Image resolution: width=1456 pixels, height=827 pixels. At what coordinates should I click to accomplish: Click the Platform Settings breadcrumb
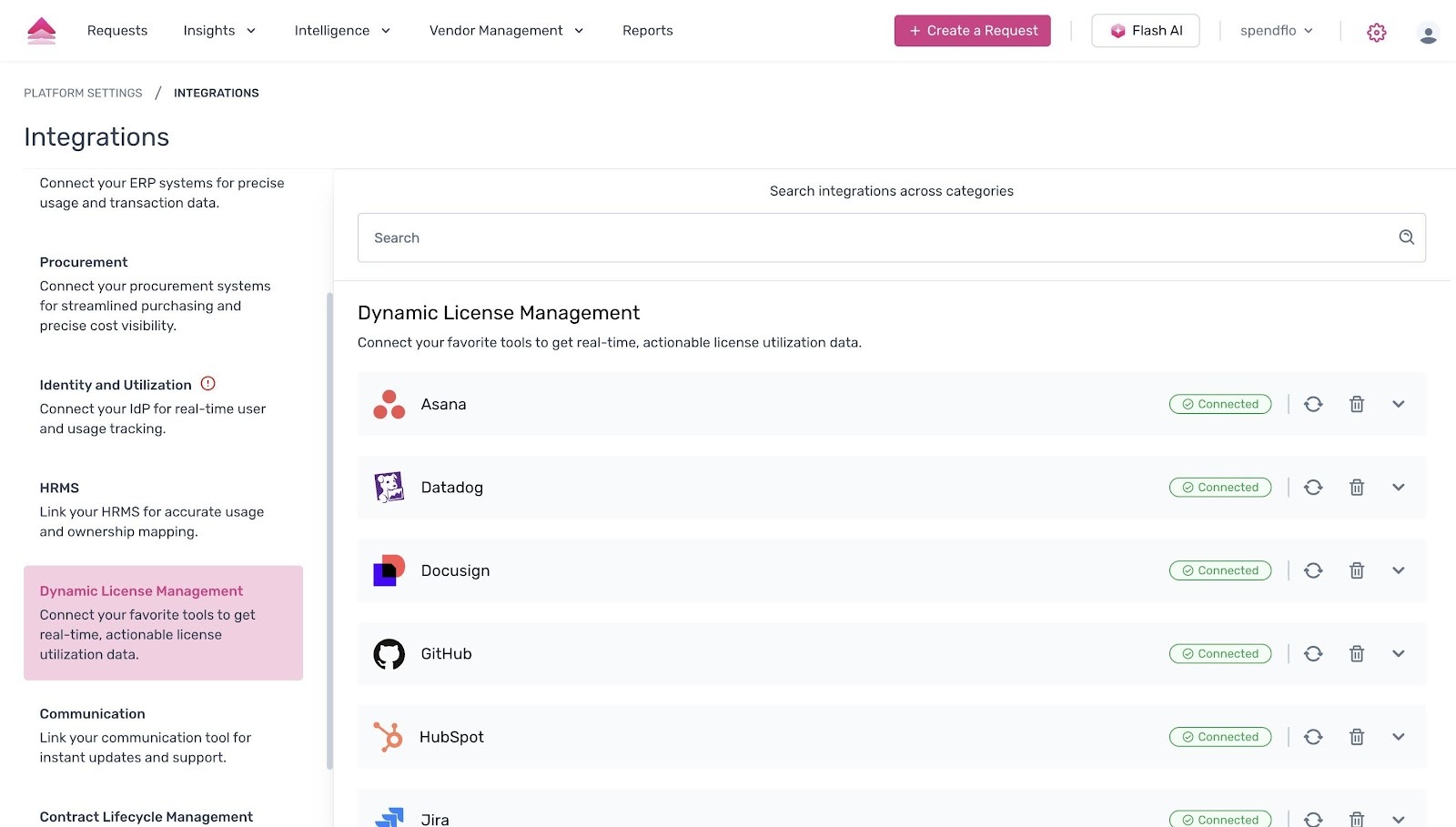83,93
